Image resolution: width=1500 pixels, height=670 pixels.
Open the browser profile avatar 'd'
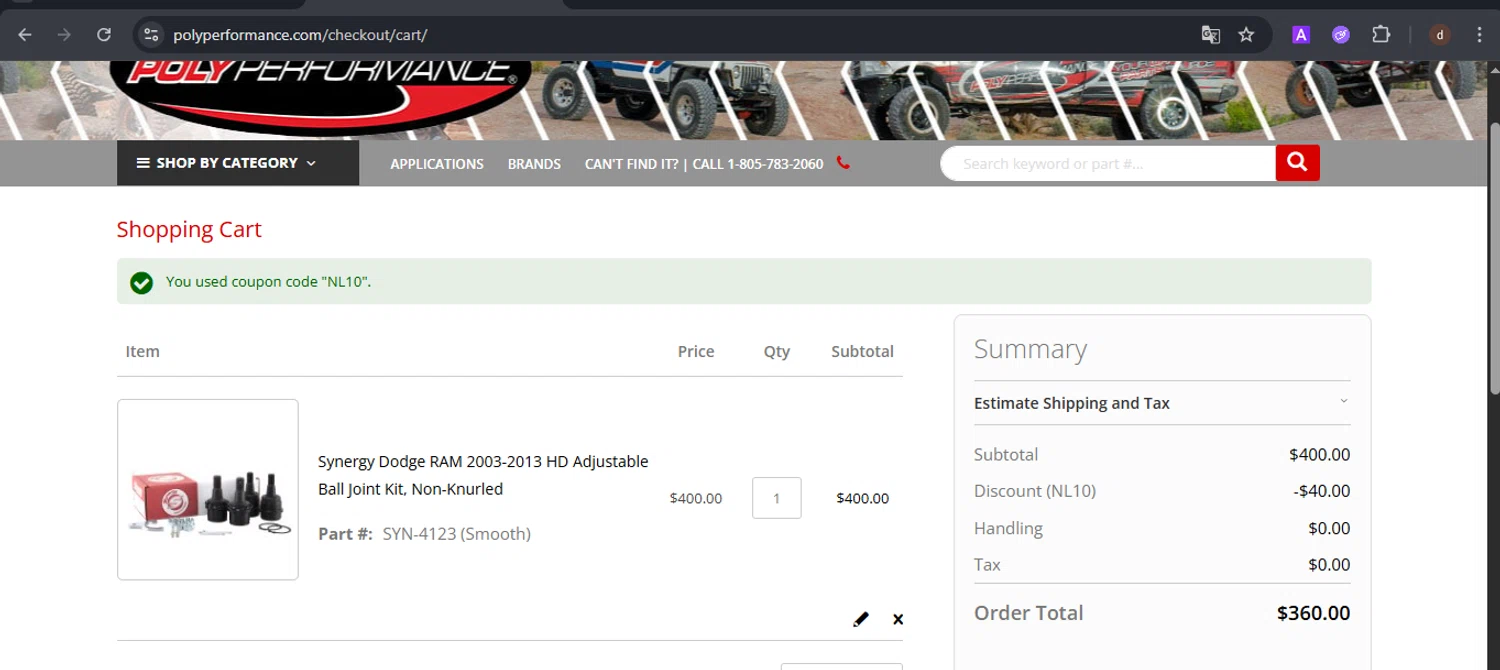tap(1440, 35)
